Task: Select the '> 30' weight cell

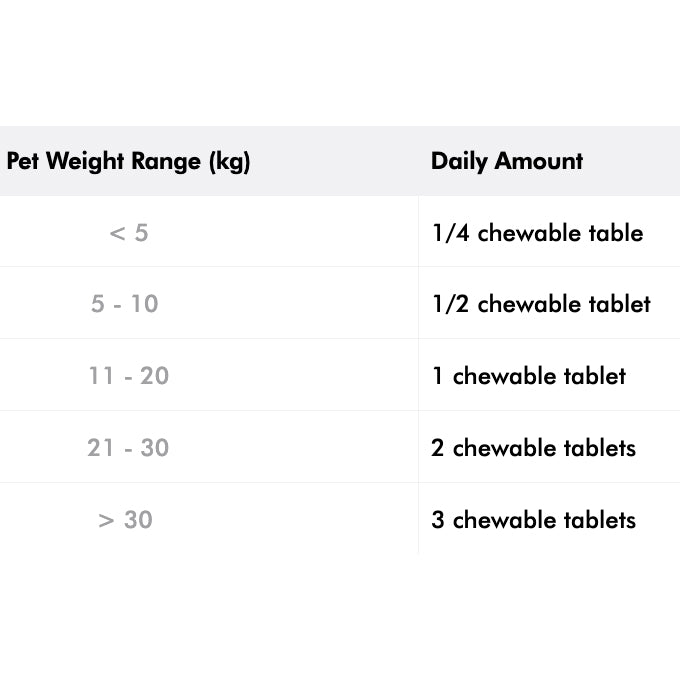Action: [x=126, y=520]
